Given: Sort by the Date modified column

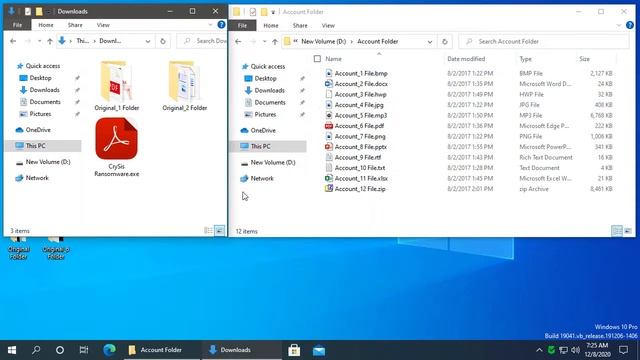Looking at the screenshot, I should coord(466,59).
